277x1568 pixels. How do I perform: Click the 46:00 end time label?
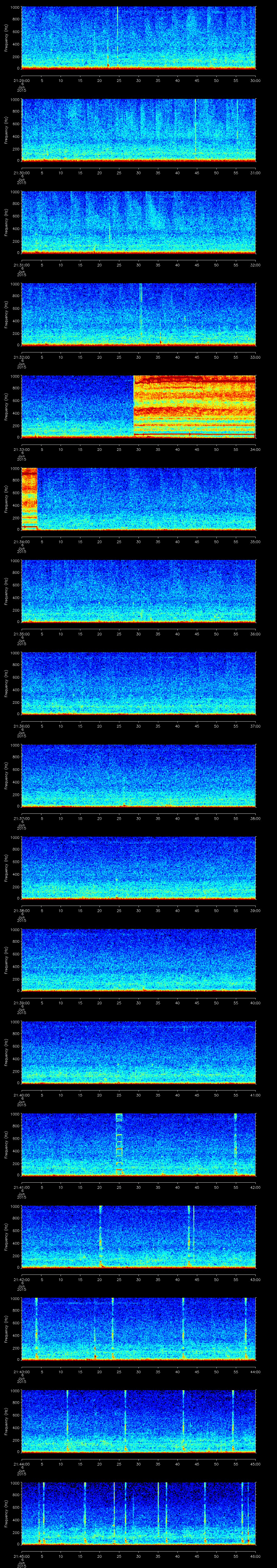coord(255,1556)
